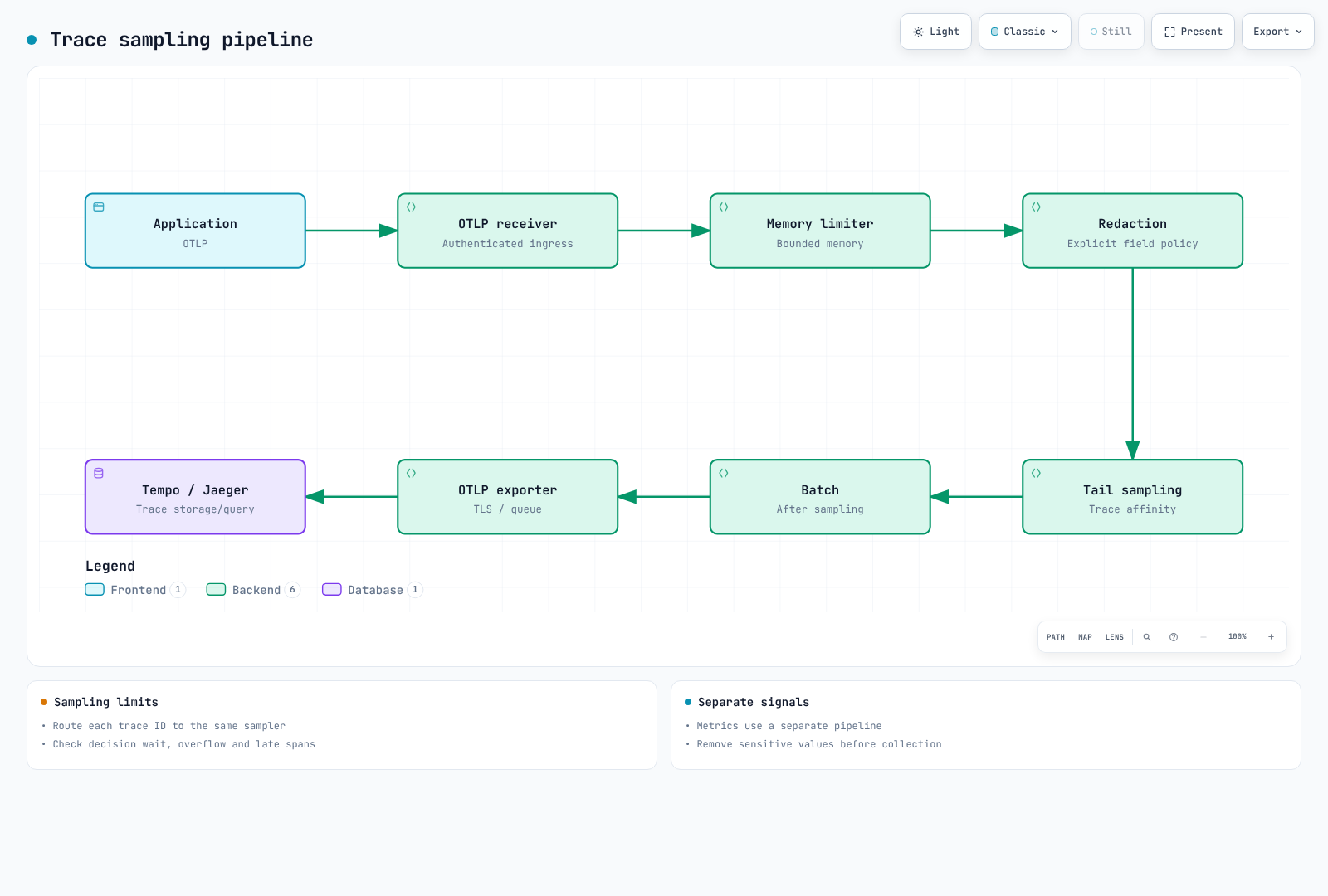
Task: Select the Memory limiter node
Action: tap(820, 231)
